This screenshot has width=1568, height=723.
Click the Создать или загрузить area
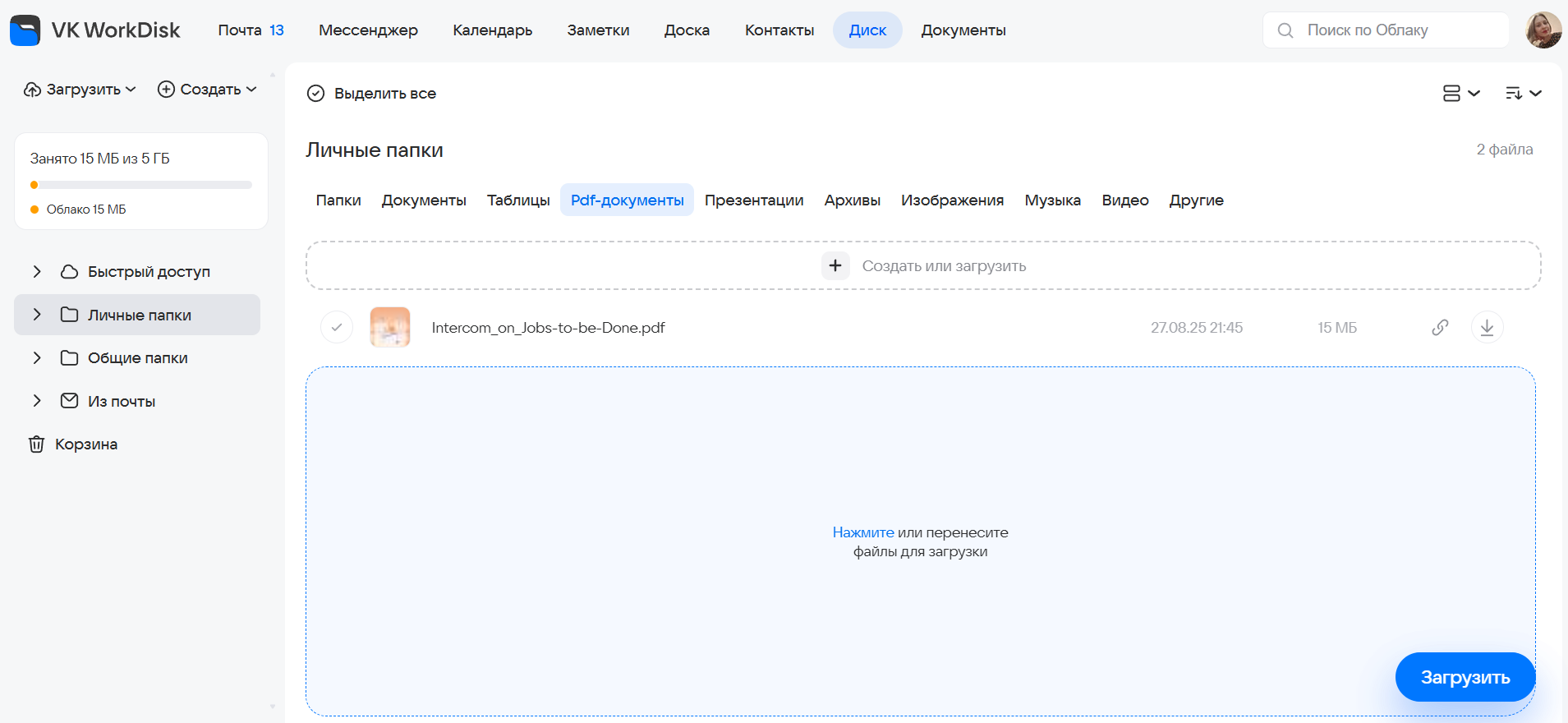(x=923, y=265)
